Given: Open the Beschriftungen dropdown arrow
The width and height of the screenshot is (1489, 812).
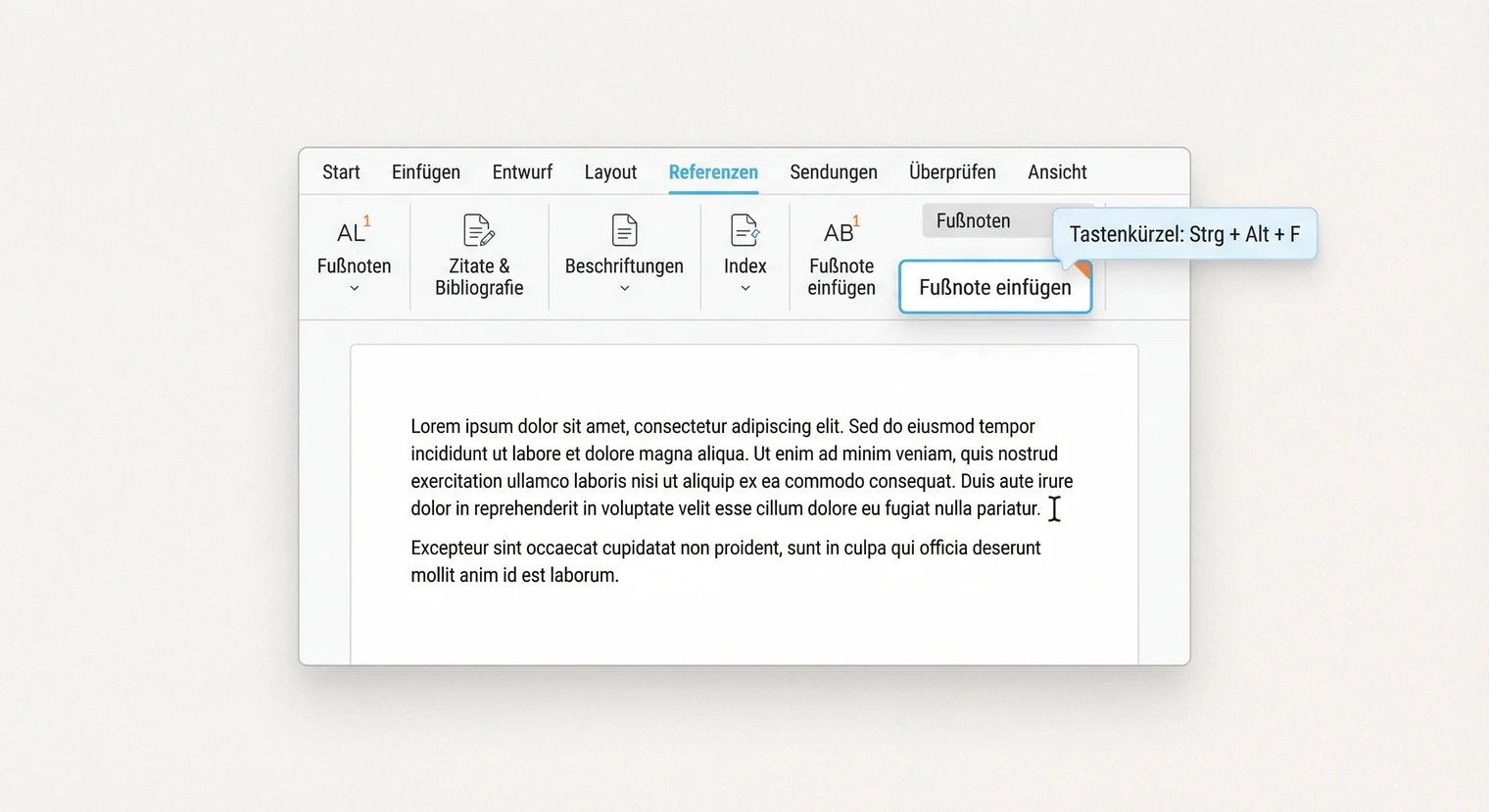Looking at the screenshot, I should [x=624, y=289].
